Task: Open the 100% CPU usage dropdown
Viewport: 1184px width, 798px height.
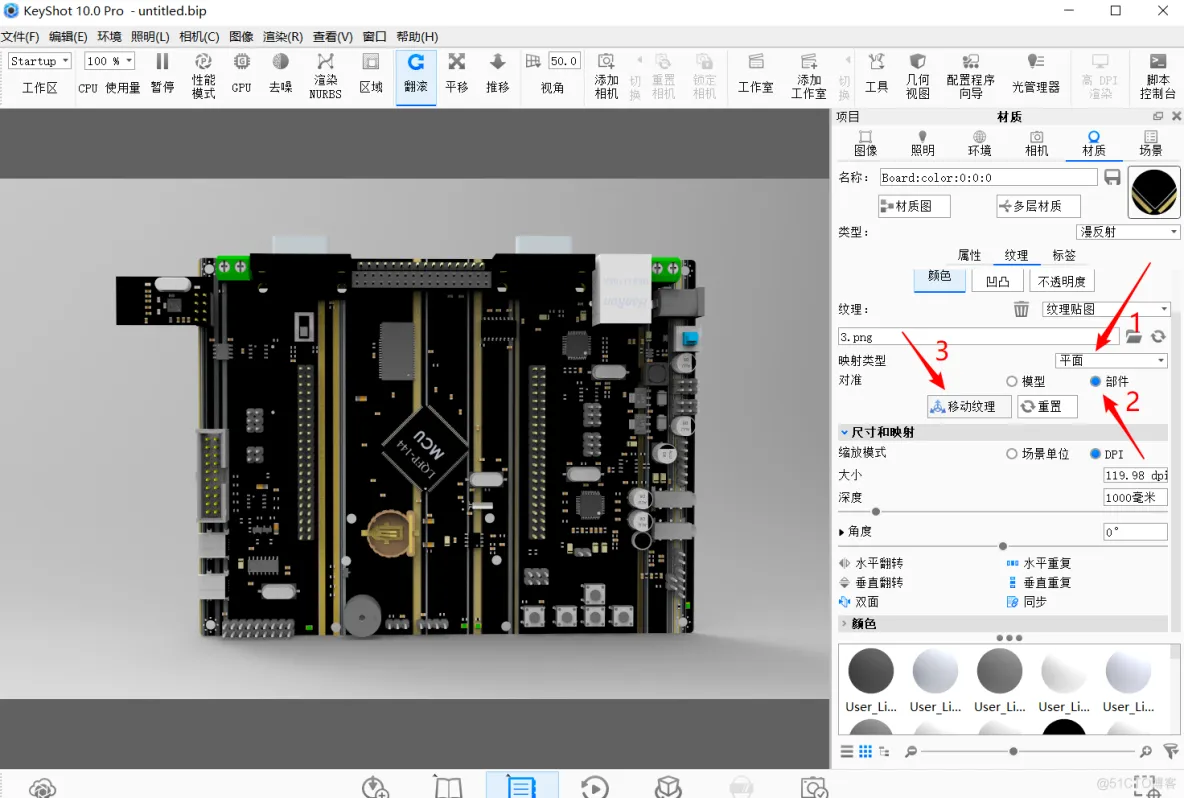Action: pos(109,61)
